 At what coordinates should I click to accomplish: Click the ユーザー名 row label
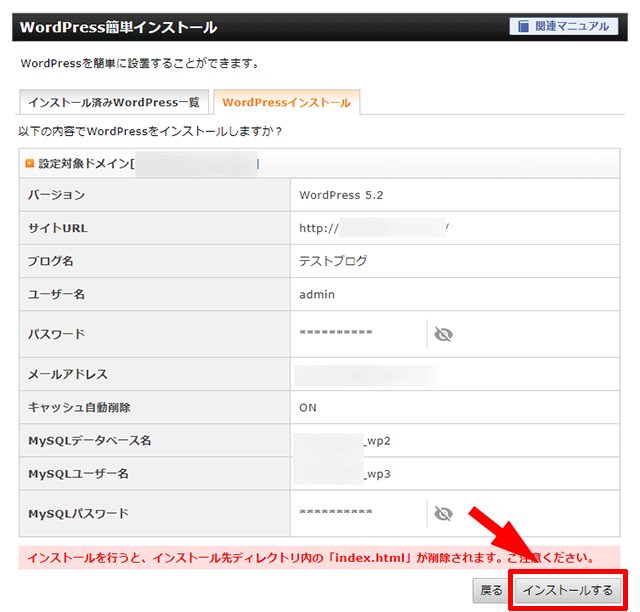coord(56,294)
